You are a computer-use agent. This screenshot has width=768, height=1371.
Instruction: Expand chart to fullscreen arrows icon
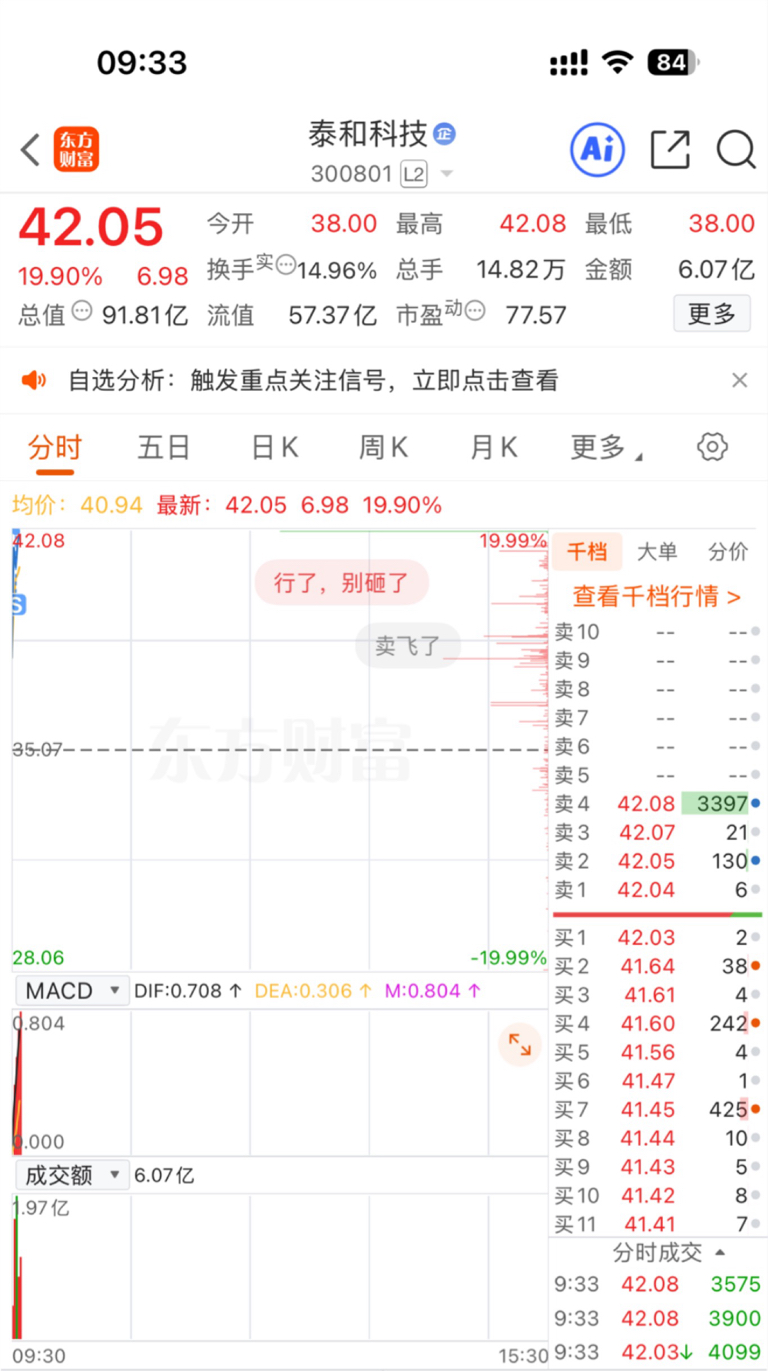point(520,1045)
